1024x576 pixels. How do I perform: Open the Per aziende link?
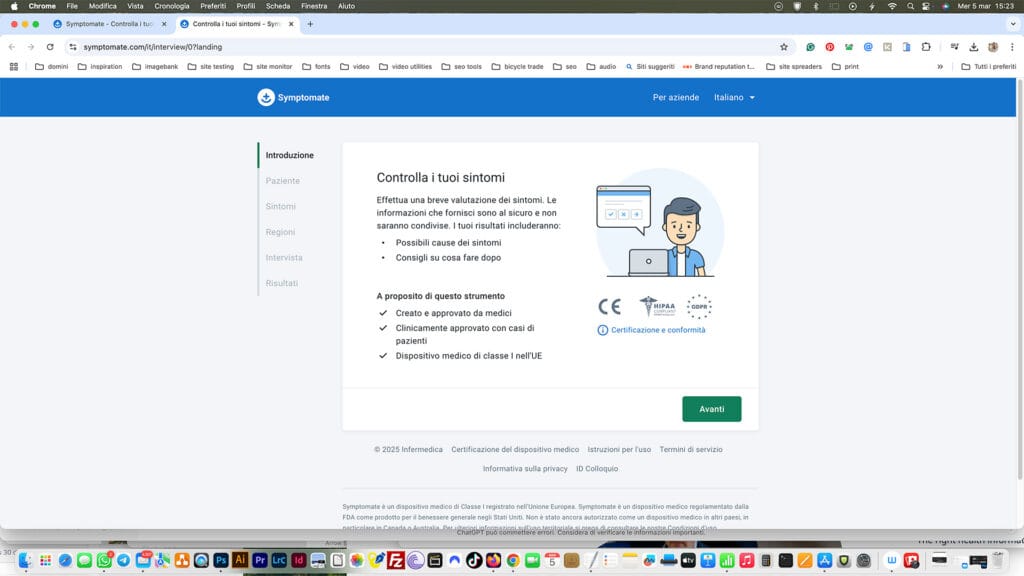[676, 97]
